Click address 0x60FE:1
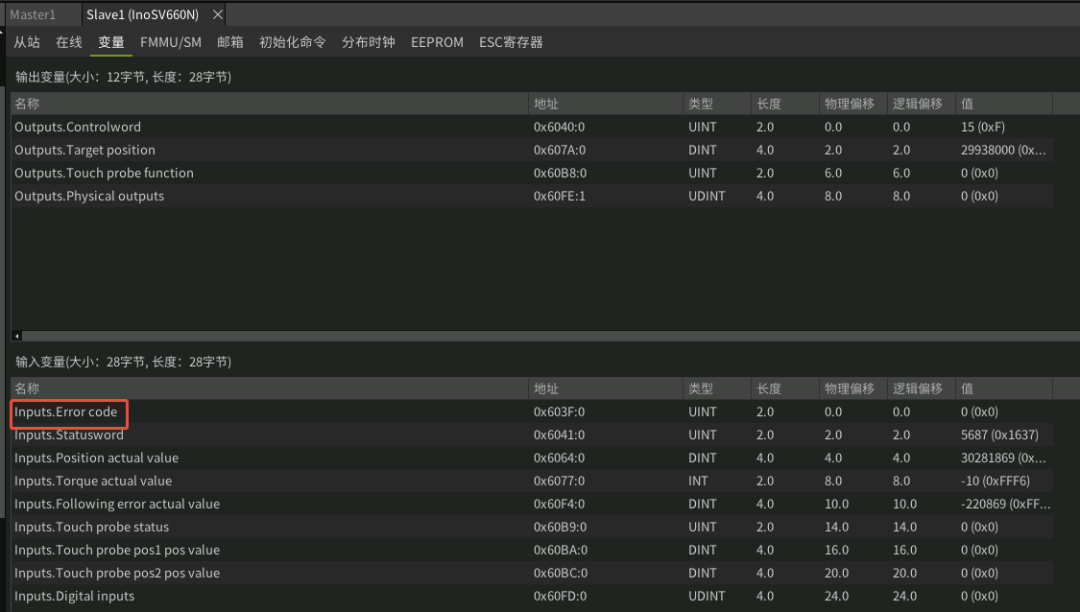The image size is (1080, 612). click(x=559, y=196)
